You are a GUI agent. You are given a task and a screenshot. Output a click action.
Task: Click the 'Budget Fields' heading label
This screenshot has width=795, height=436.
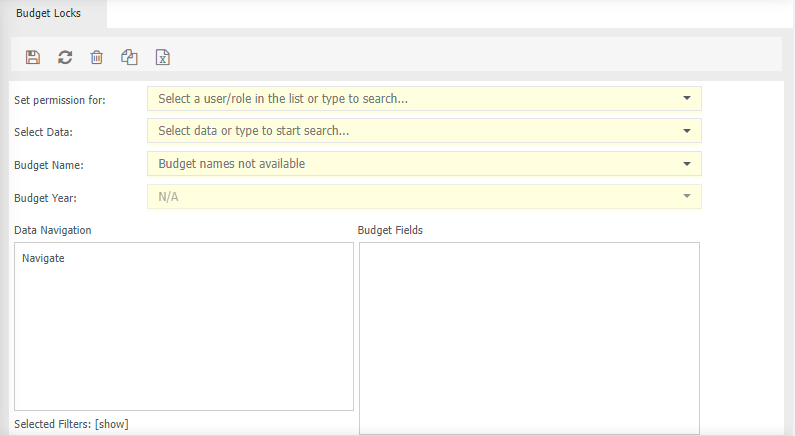pos(390,230)
